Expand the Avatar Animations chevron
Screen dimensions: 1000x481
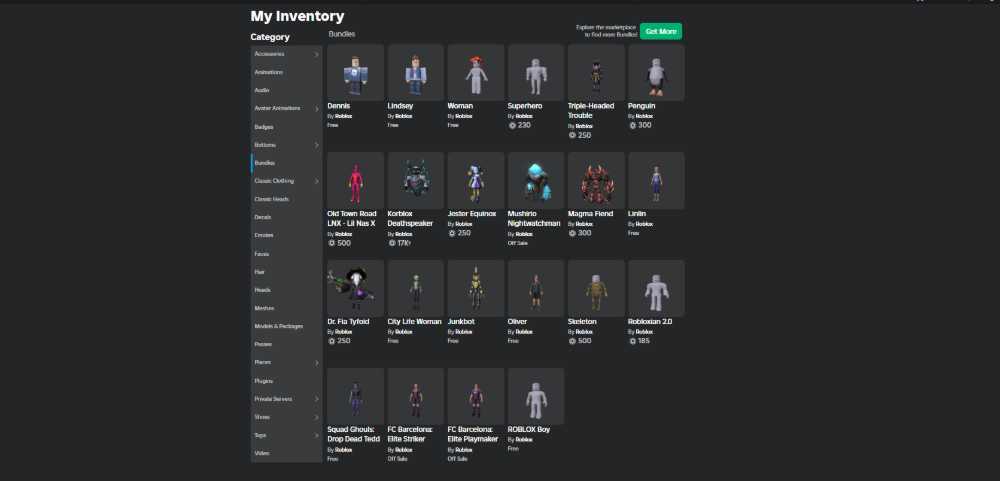pos(316,108)
